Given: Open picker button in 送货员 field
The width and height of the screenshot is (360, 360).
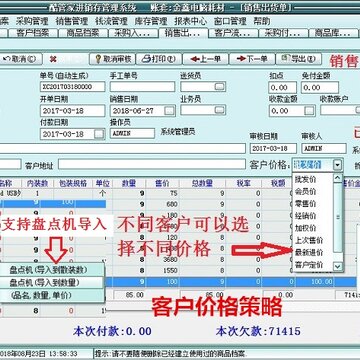Looking at the screenshot, I should pos(219,87).
